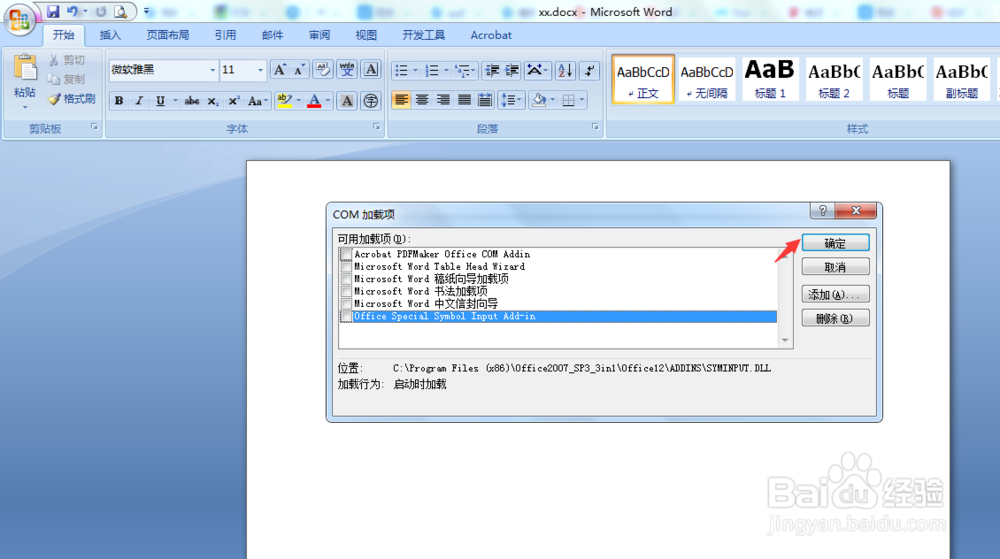Check Microsoft Word 稿纸向导加载项
Image resolution: width=1000 pixels, height=559 pixels.
point(346,279)
